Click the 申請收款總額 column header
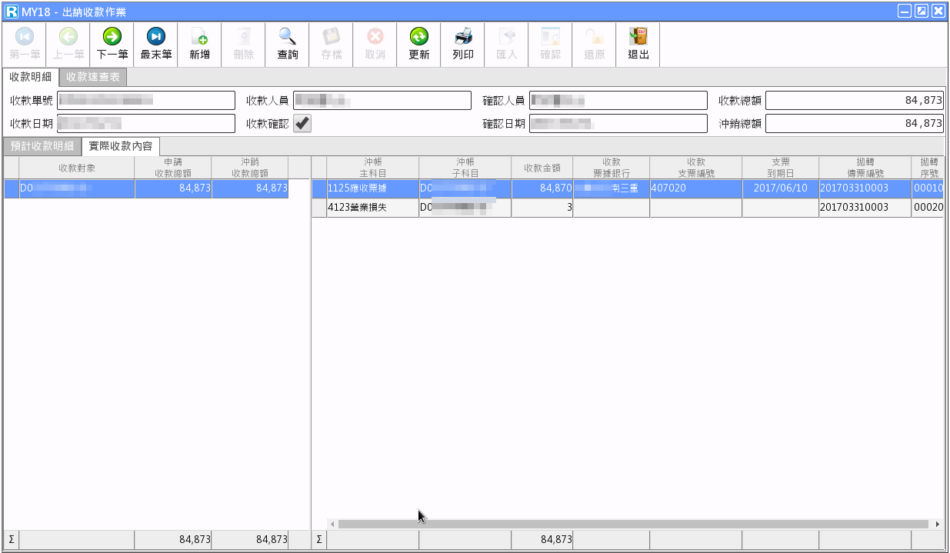Viewport: 950px width, 553px height. coord(173,168)
